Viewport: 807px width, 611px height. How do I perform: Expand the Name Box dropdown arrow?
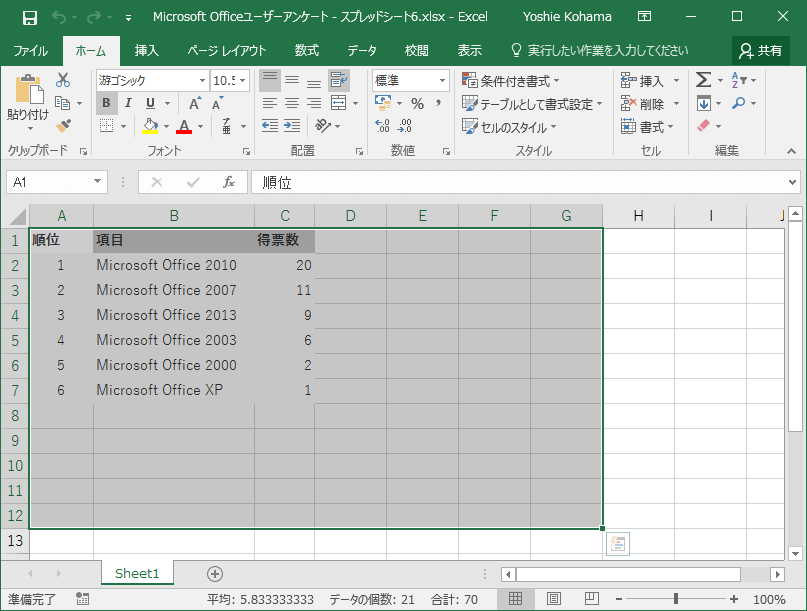tap(97, 182)
